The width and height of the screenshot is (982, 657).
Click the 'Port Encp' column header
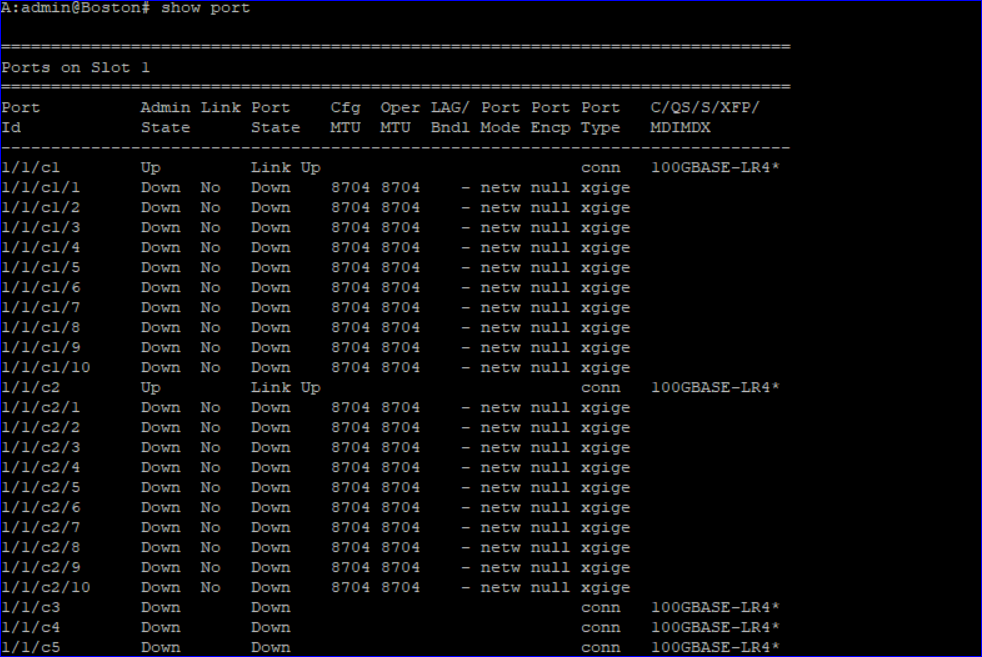(x=550, y=117)
